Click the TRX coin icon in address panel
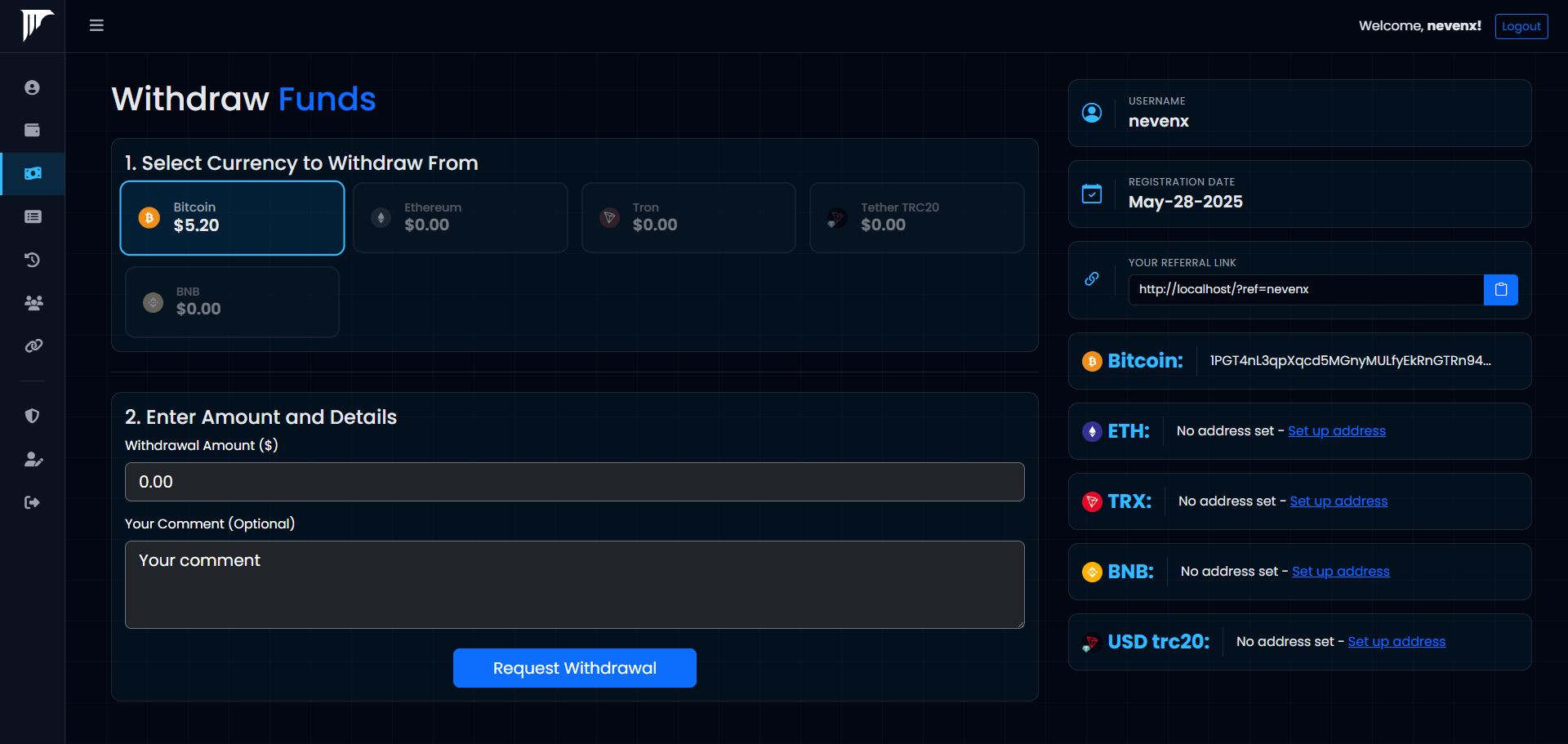This screenshot has height=744, width=1568. (1092, 501)
